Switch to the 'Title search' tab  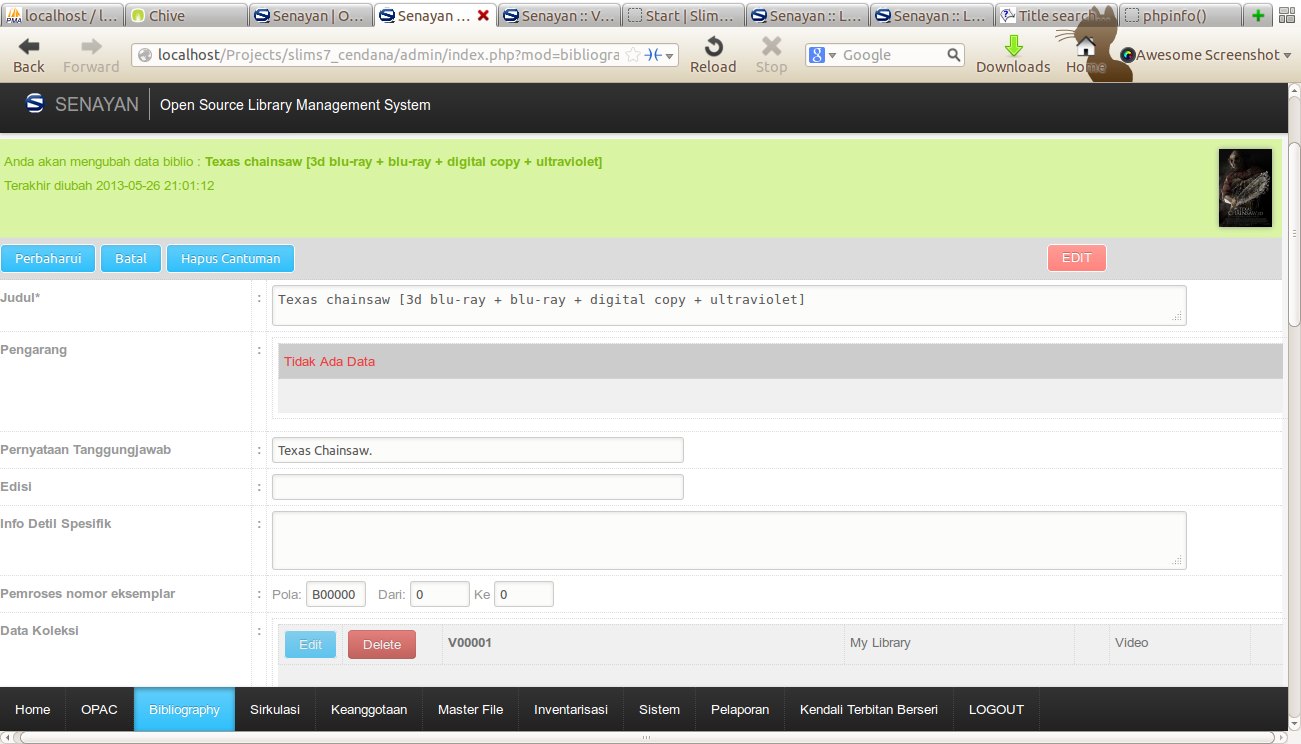(1055, 16)
